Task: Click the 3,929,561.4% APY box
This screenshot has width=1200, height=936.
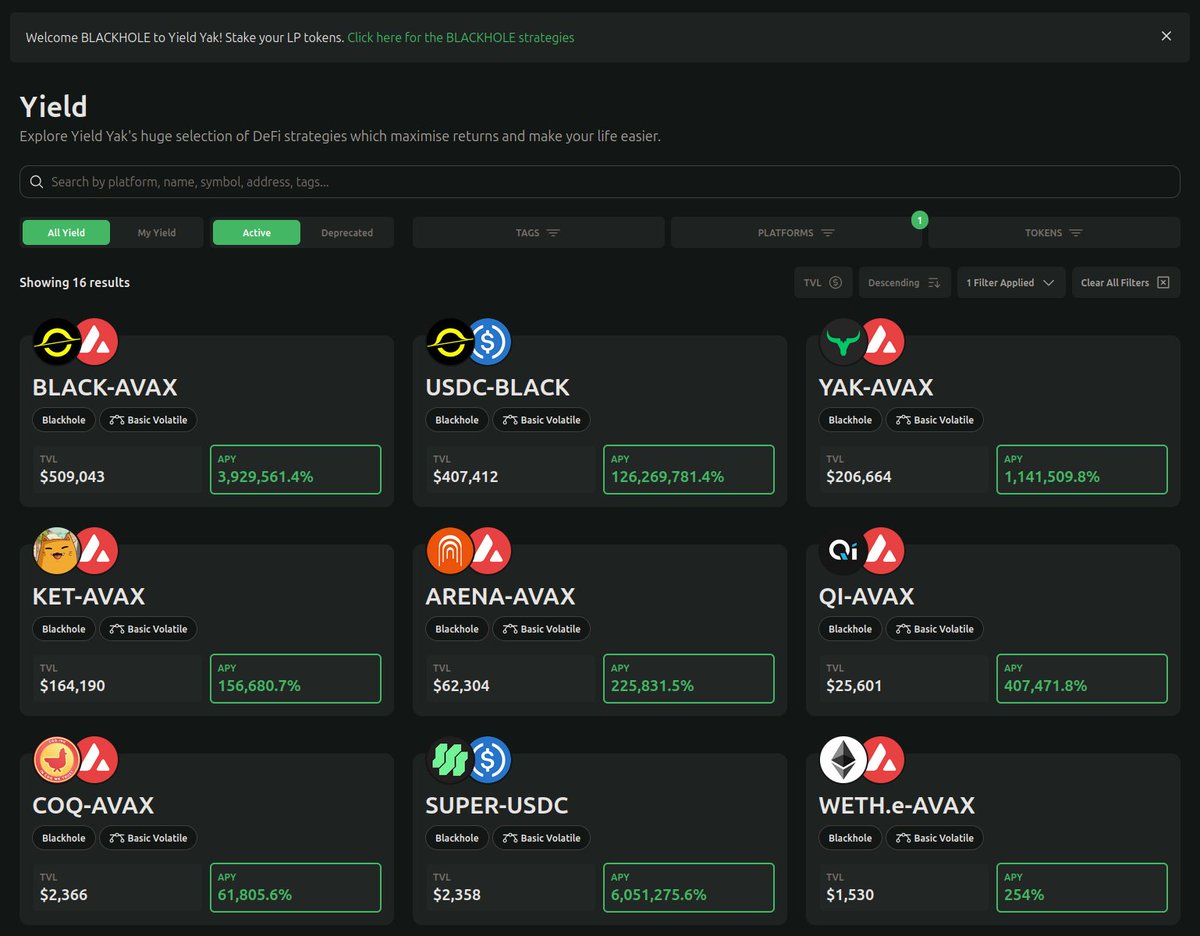Action: (296, 469)
